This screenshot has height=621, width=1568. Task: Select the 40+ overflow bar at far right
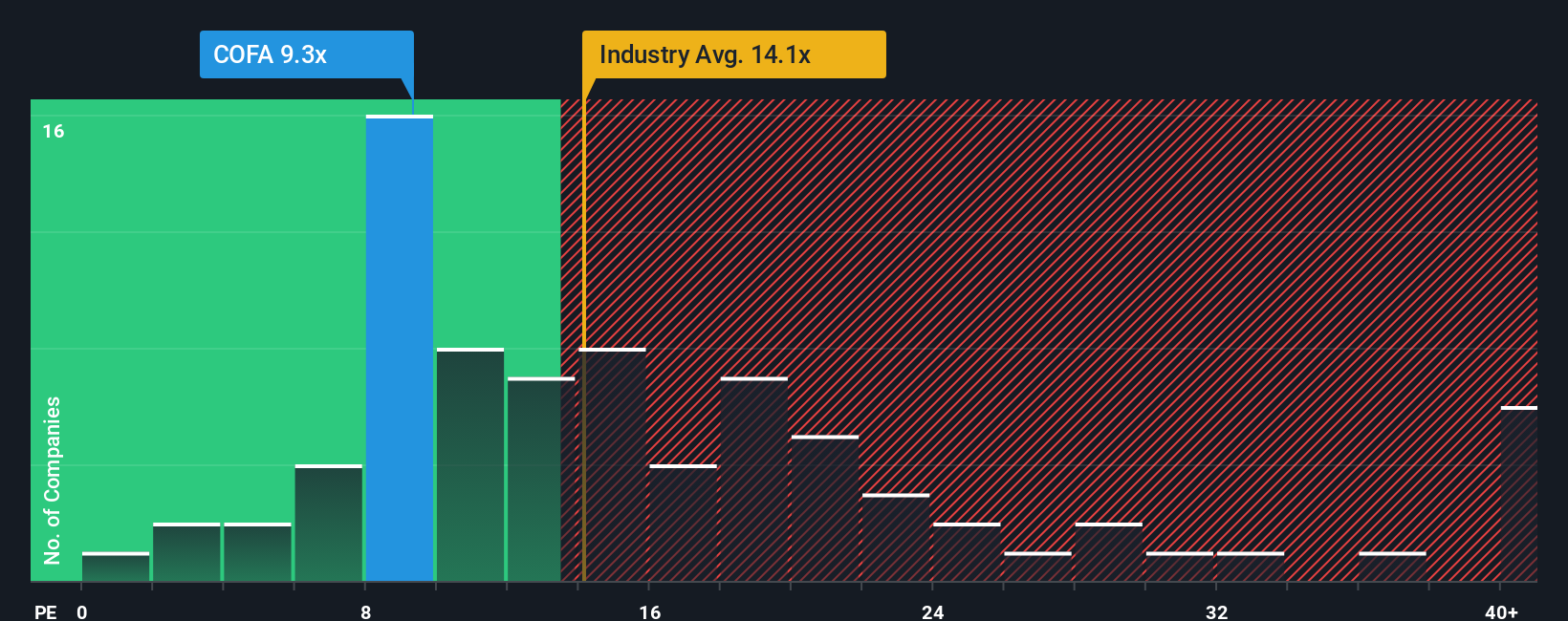pyautogui.click(x=1519, y=494)
